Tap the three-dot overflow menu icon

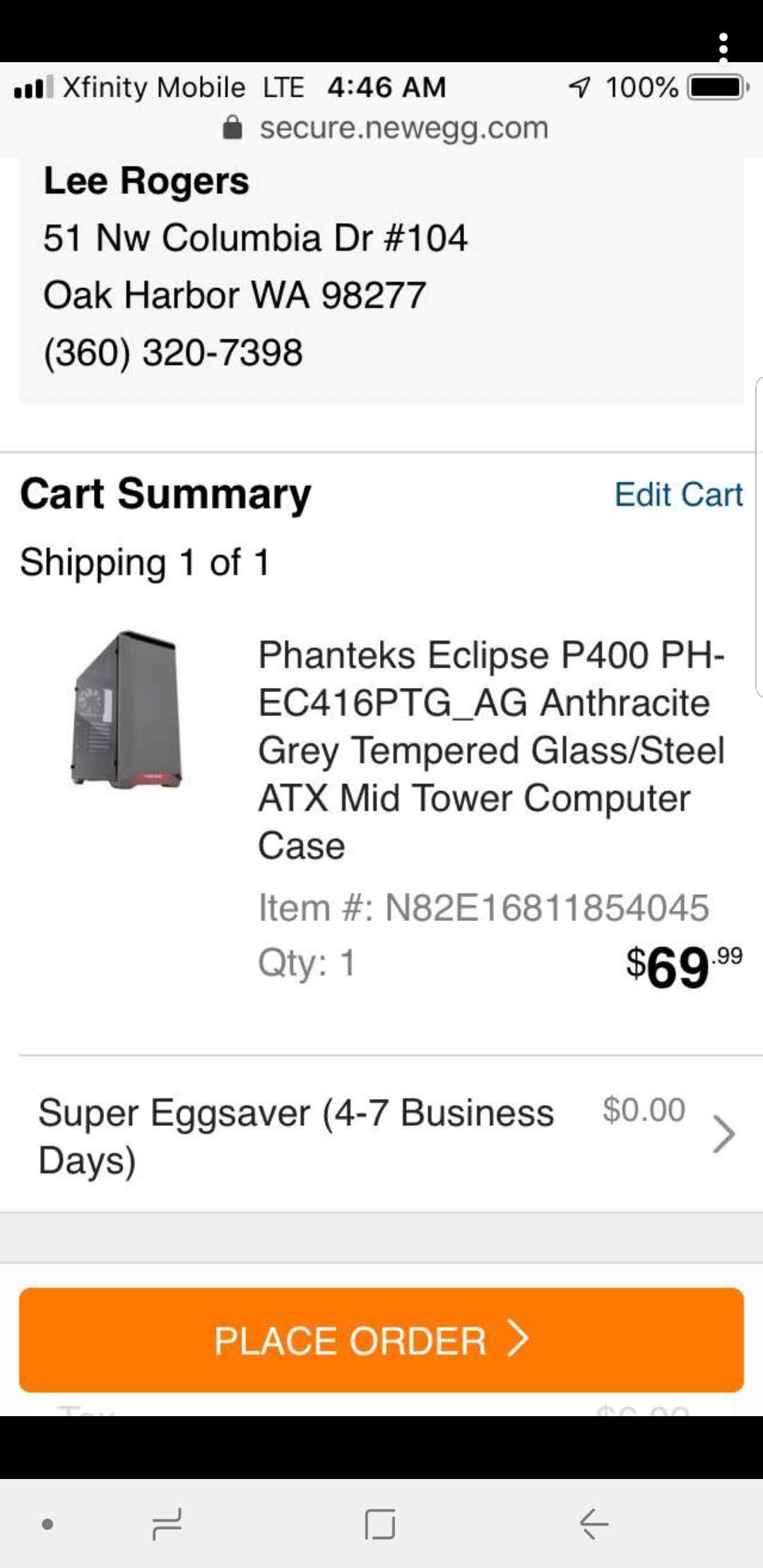click(x=723, y=47)
